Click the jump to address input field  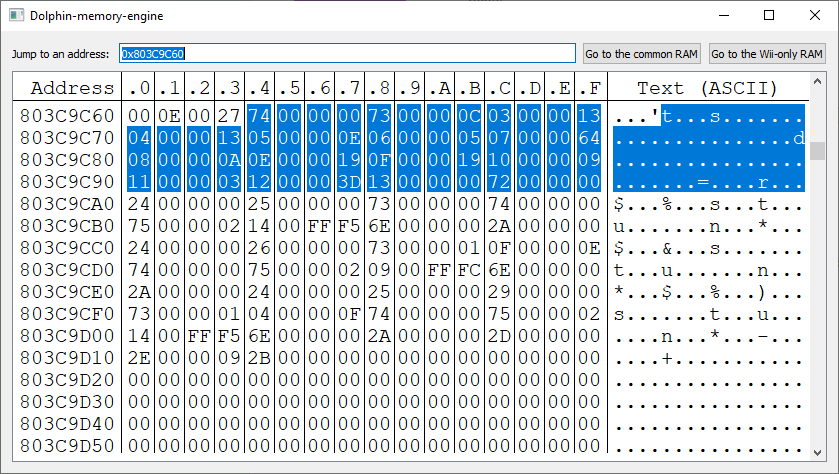pyautogui.click(x=347, y=53)
